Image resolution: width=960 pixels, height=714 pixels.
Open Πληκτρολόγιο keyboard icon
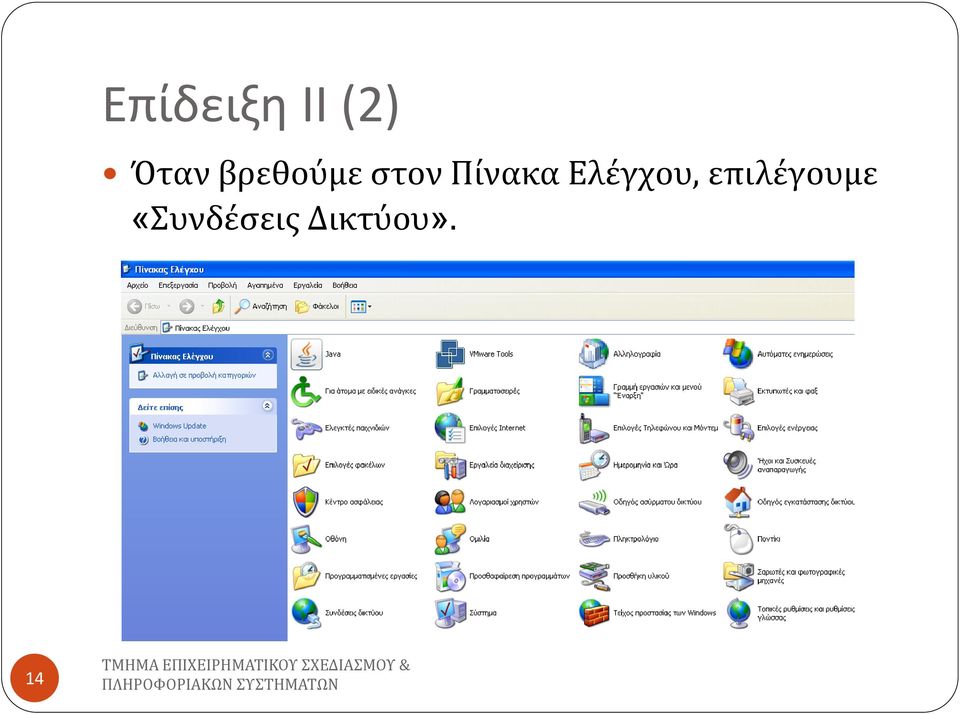click(594, 539)
